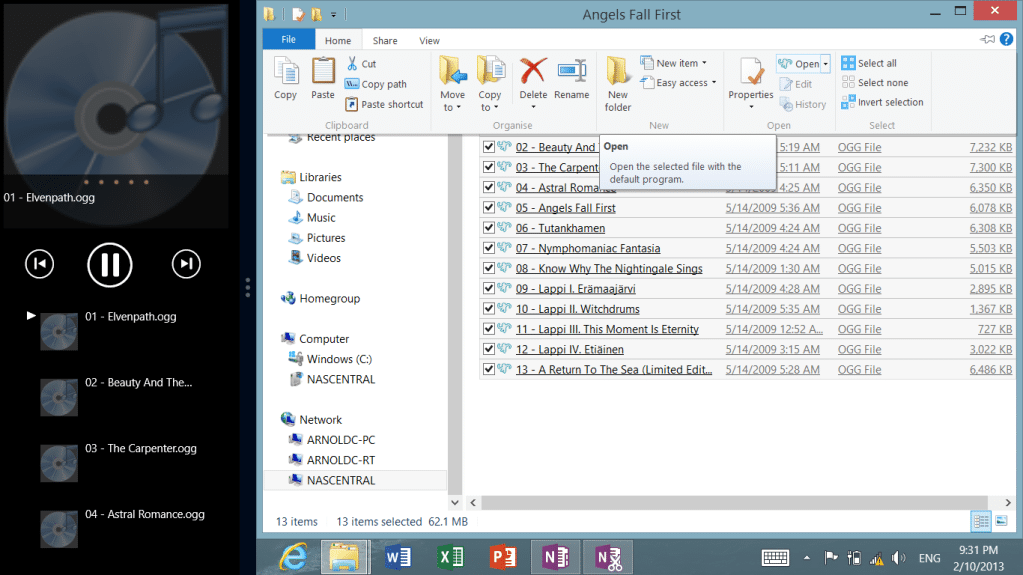Open the Quick Access Toolbar customize arrow
The image size is (1023, 575).
333,14
